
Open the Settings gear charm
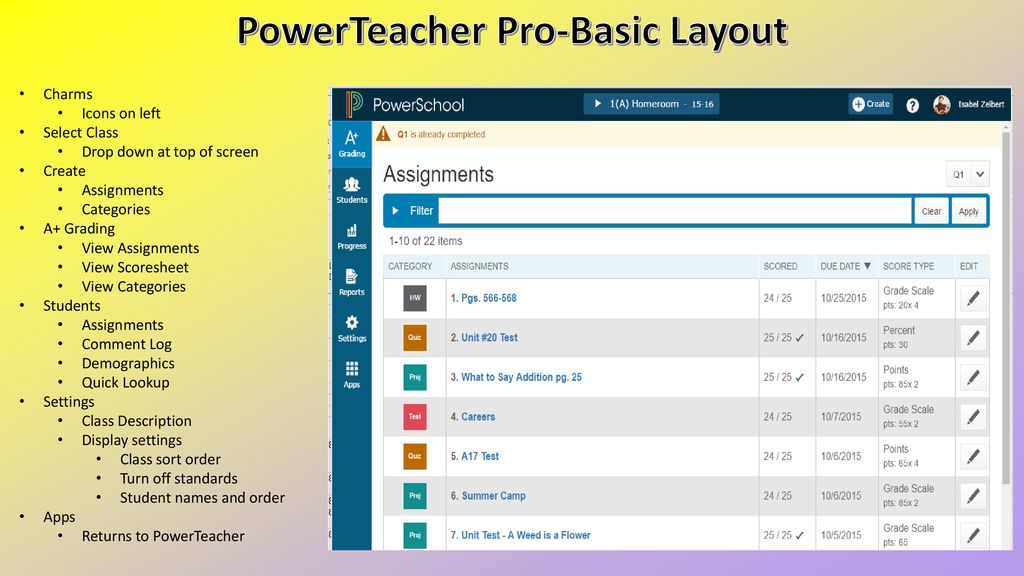tap(351, 328)
